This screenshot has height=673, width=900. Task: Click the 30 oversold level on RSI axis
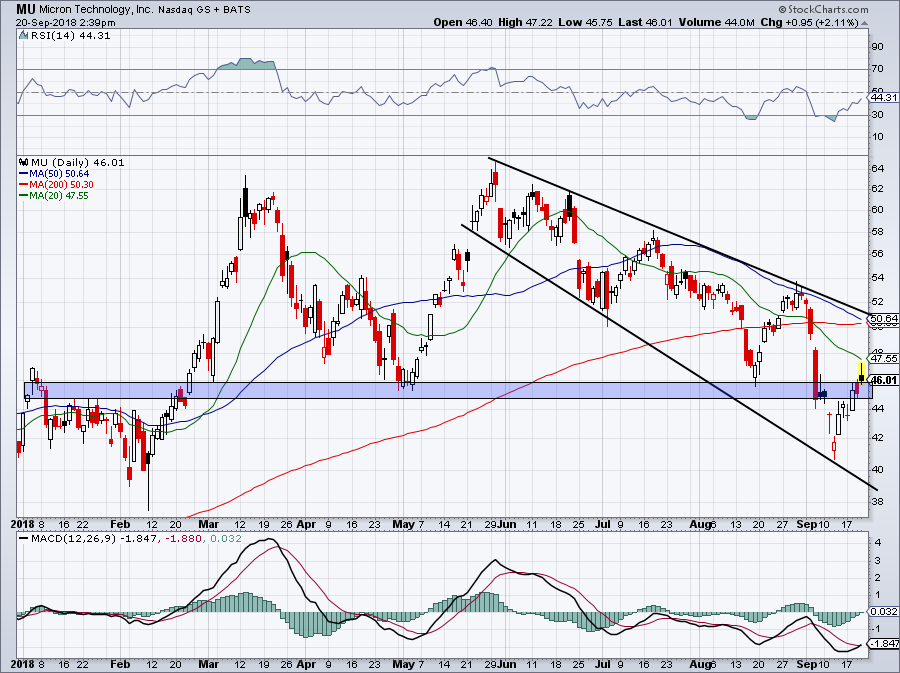(877, 115)
